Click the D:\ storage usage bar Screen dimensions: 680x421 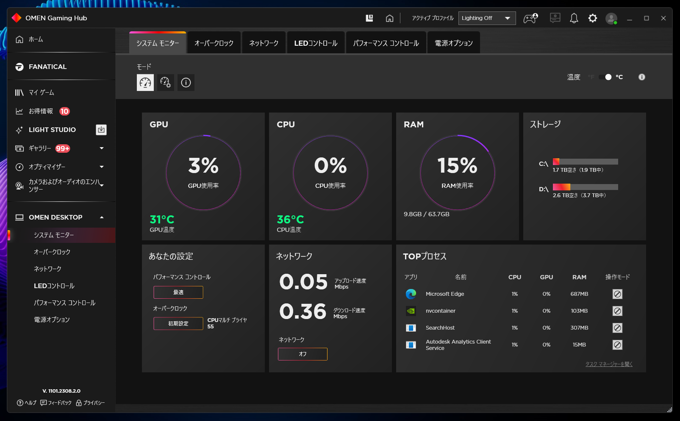coord(585,187)
